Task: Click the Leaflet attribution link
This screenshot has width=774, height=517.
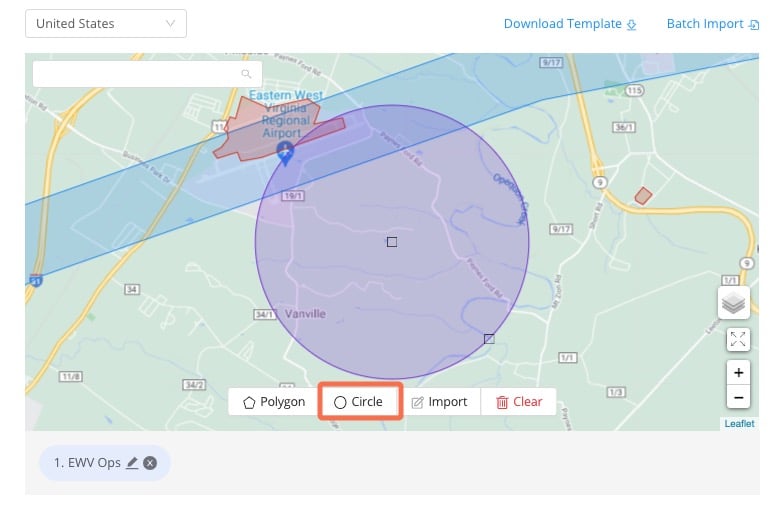Action: click(739, 424)
